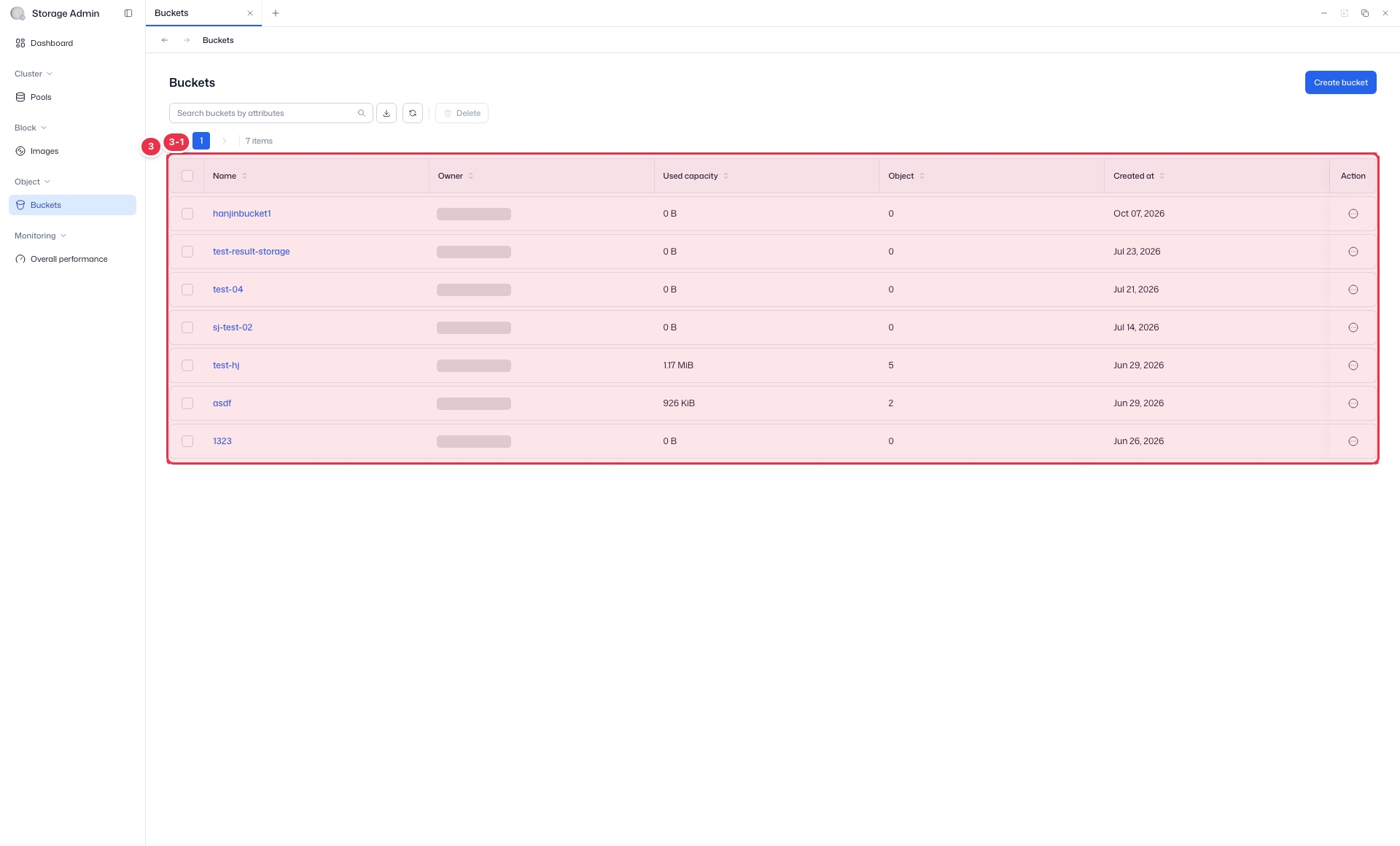Open action menu for sj-test-02
The width and height of the screenshot is (1400, 846).
1353,327
